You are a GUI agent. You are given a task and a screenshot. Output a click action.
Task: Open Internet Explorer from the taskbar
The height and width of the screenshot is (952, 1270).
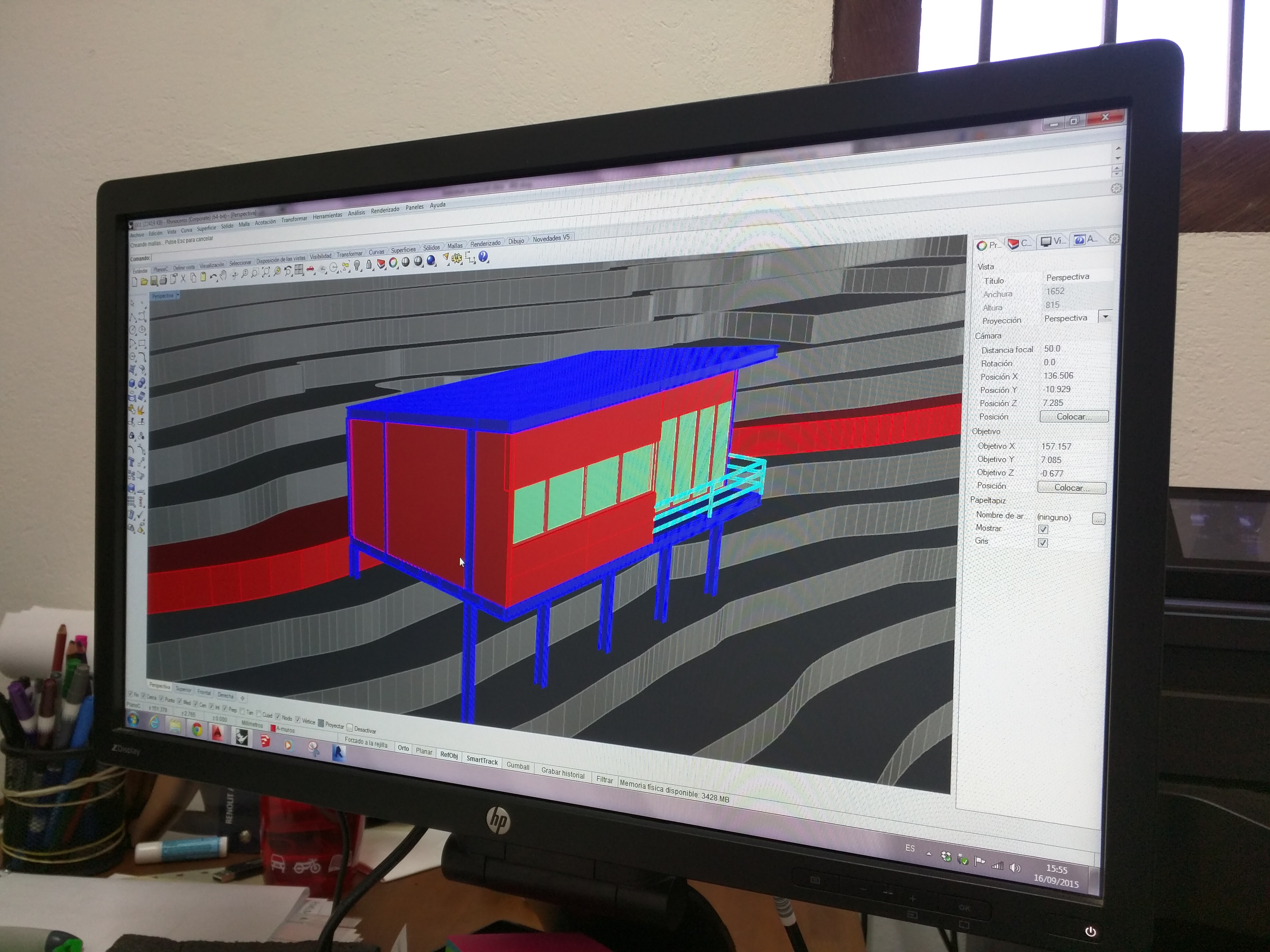pos(154,722)
